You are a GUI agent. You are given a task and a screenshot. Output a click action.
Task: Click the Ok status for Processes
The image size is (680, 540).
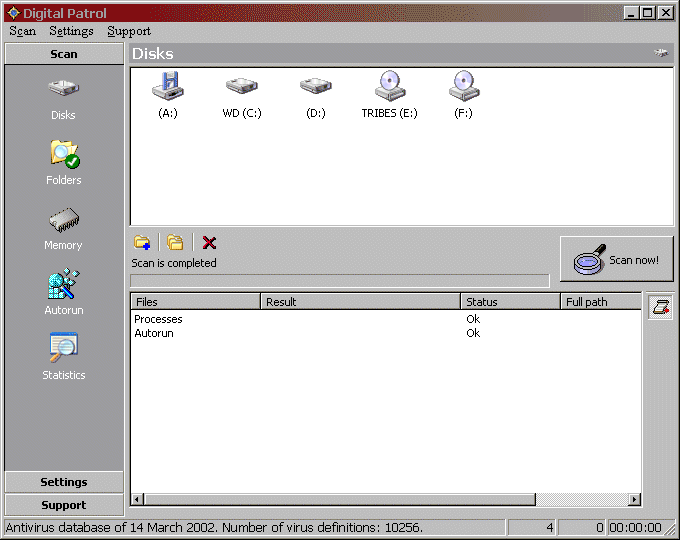473,319
